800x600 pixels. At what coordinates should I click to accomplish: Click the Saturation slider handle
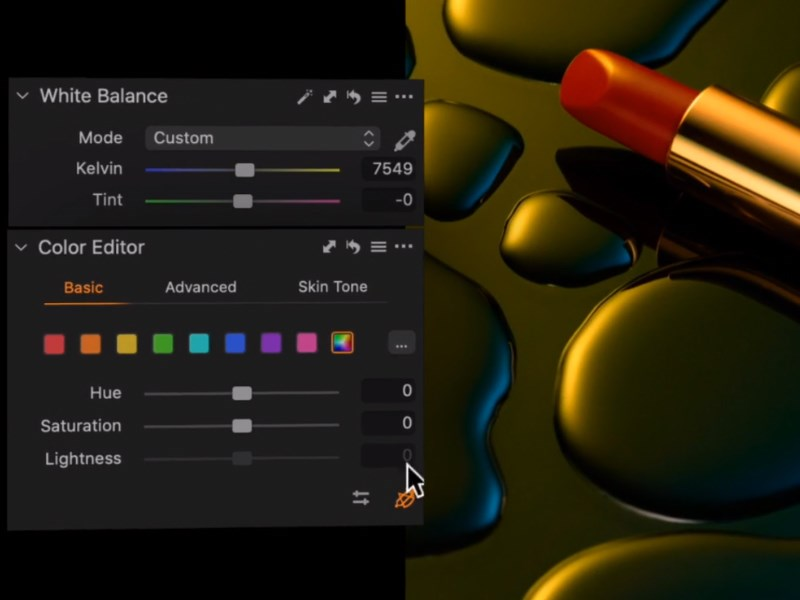242,426
